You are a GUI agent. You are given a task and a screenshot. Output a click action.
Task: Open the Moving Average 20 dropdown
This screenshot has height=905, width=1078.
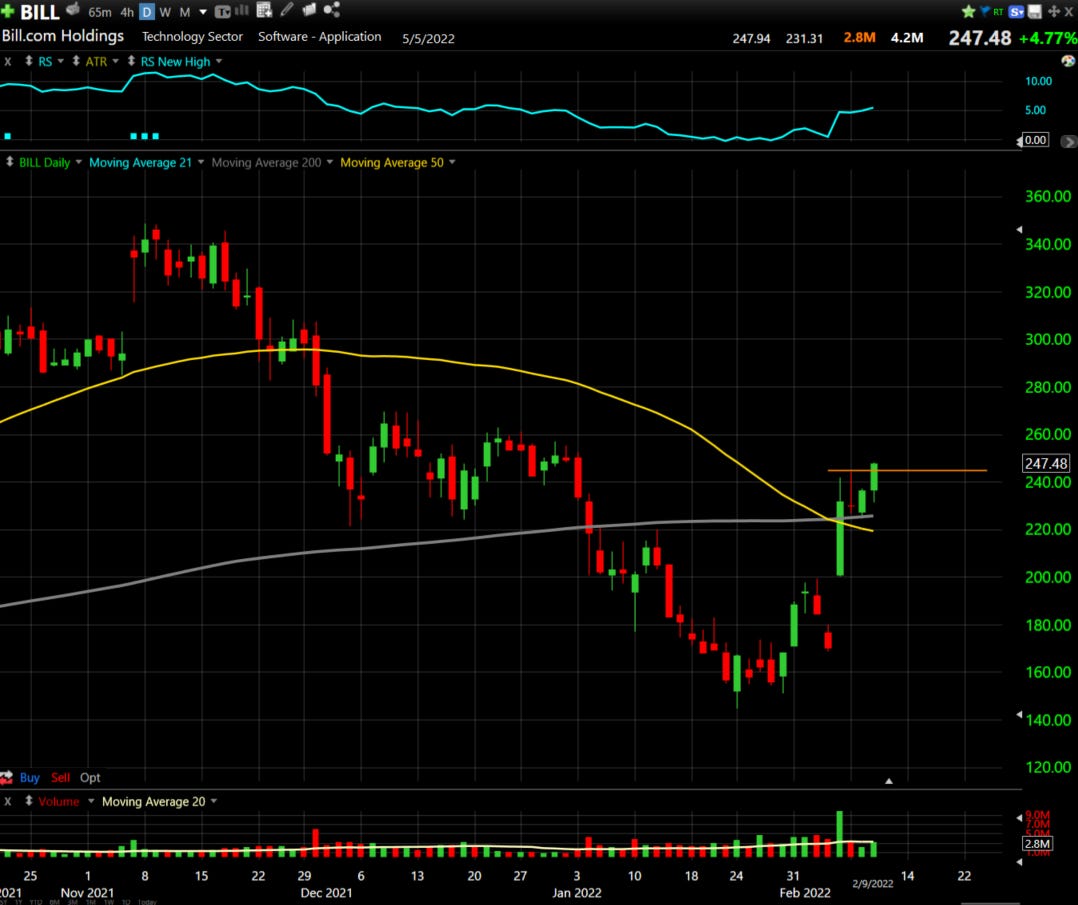coord(214,801)
